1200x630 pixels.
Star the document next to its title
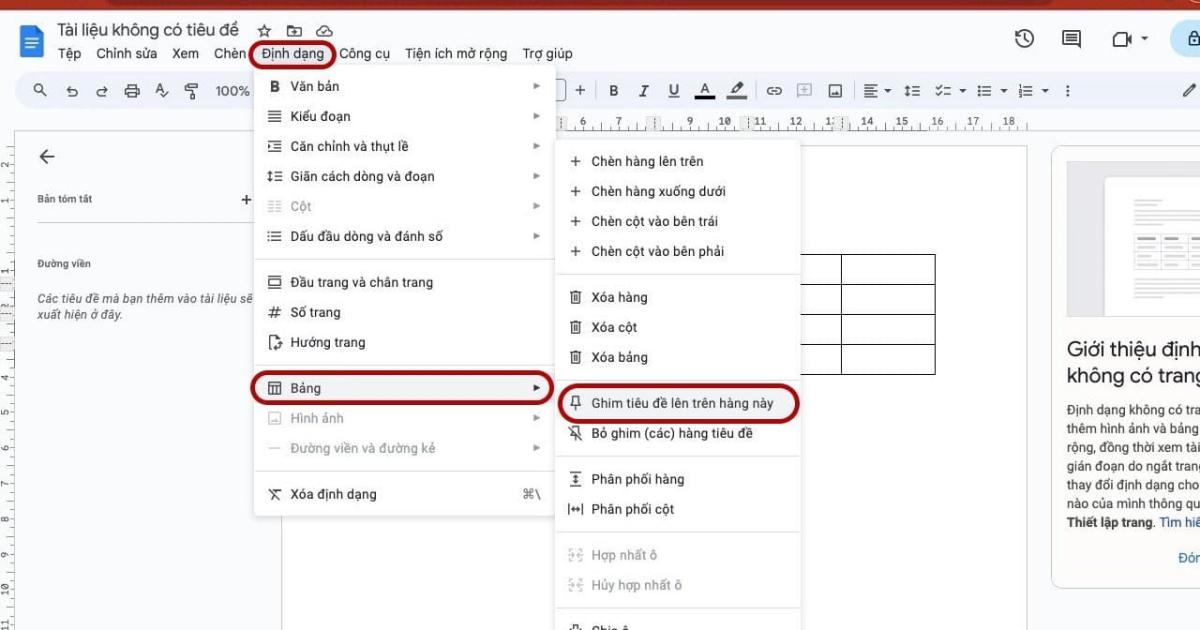(263, 30)
